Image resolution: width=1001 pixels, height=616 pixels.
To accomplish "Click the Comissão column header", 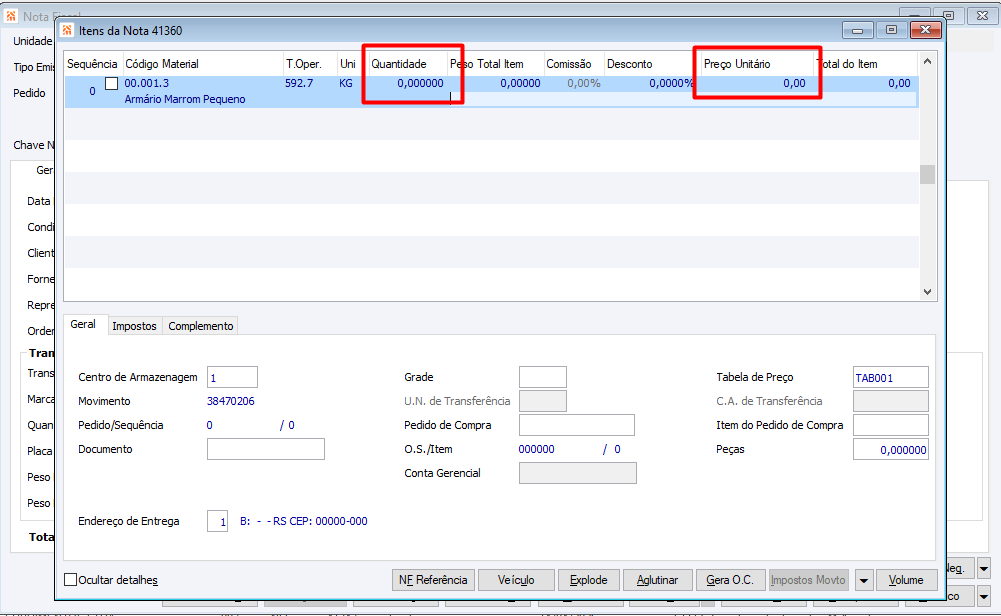I will 569,64.
